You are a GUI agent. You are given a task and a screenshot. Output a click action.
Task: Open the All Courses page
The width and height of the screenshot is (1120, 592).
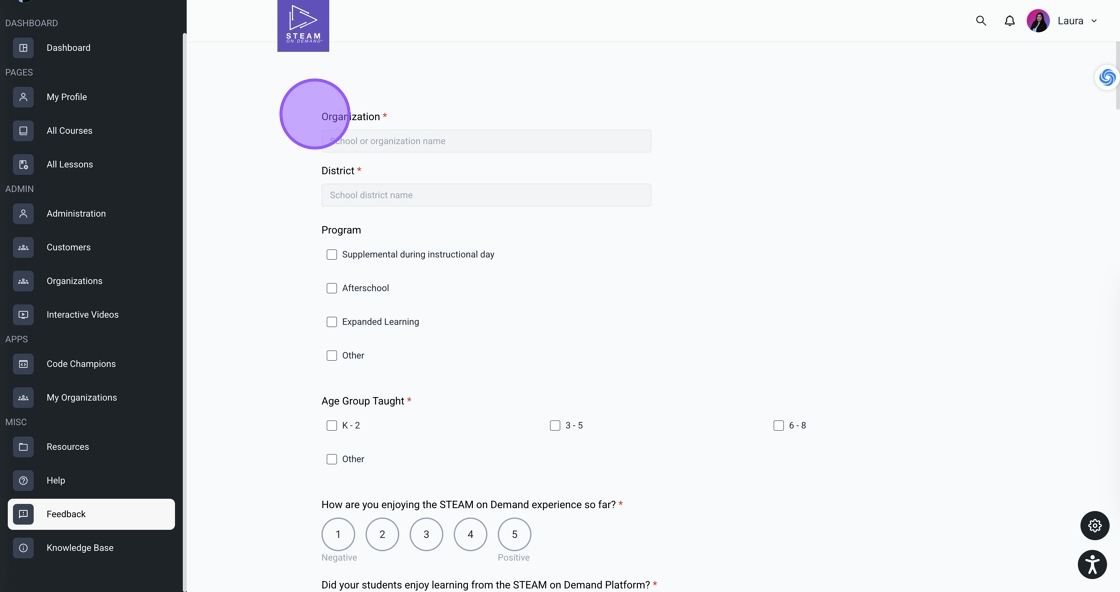69,131
